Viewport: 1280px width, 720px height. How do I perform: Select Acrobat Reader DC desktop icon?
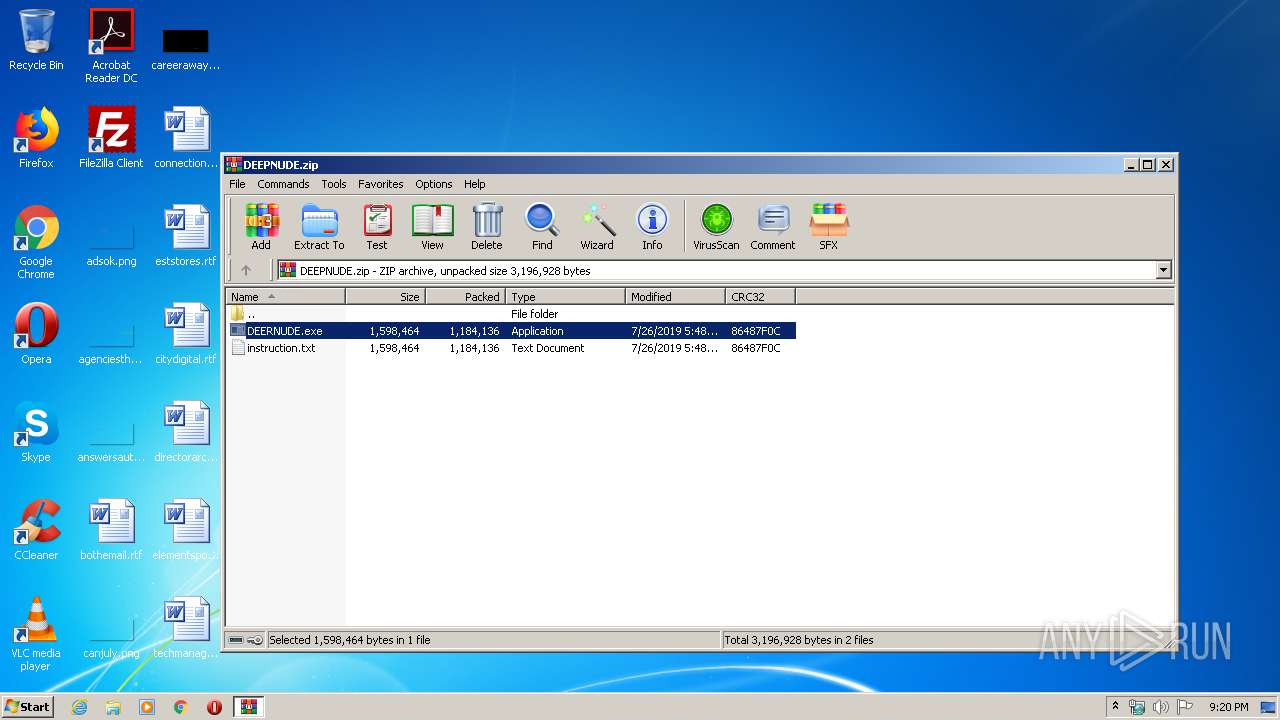pyautogui.click(x=111, y=46)
